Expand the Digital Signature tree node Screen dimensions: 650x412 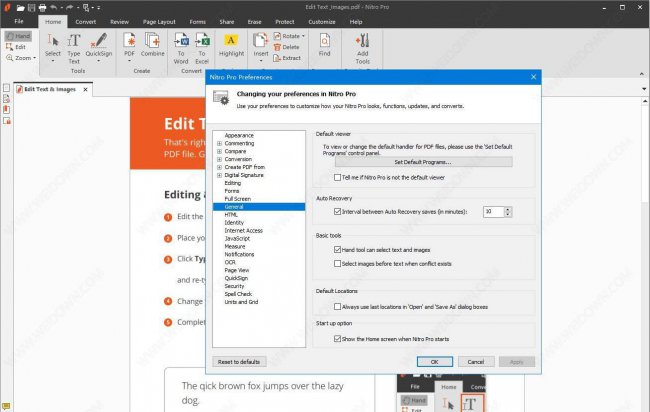[x=219, y=175]
